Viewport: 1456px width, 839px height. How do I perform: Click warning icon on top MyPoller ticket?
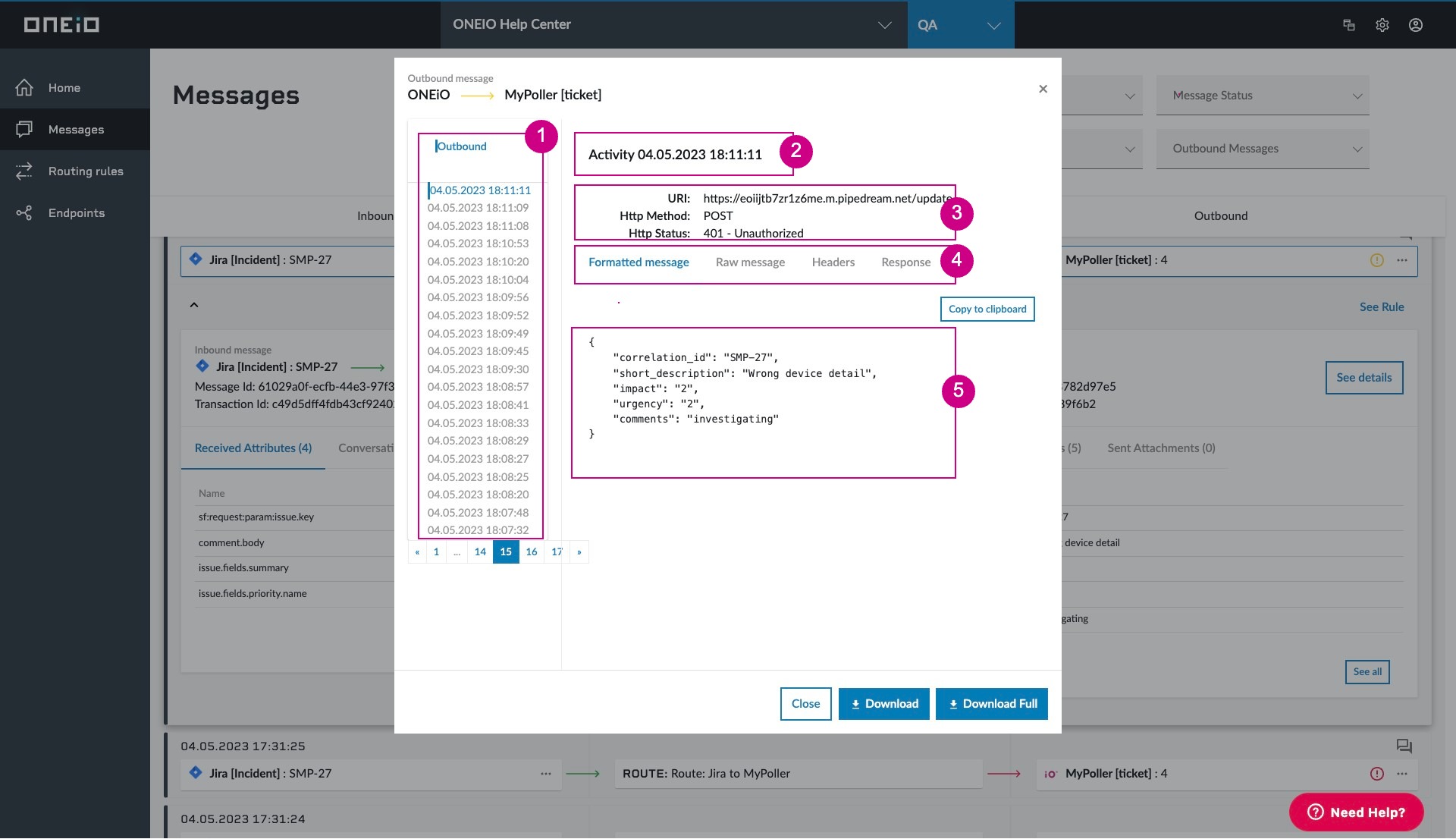point(1377,260)
